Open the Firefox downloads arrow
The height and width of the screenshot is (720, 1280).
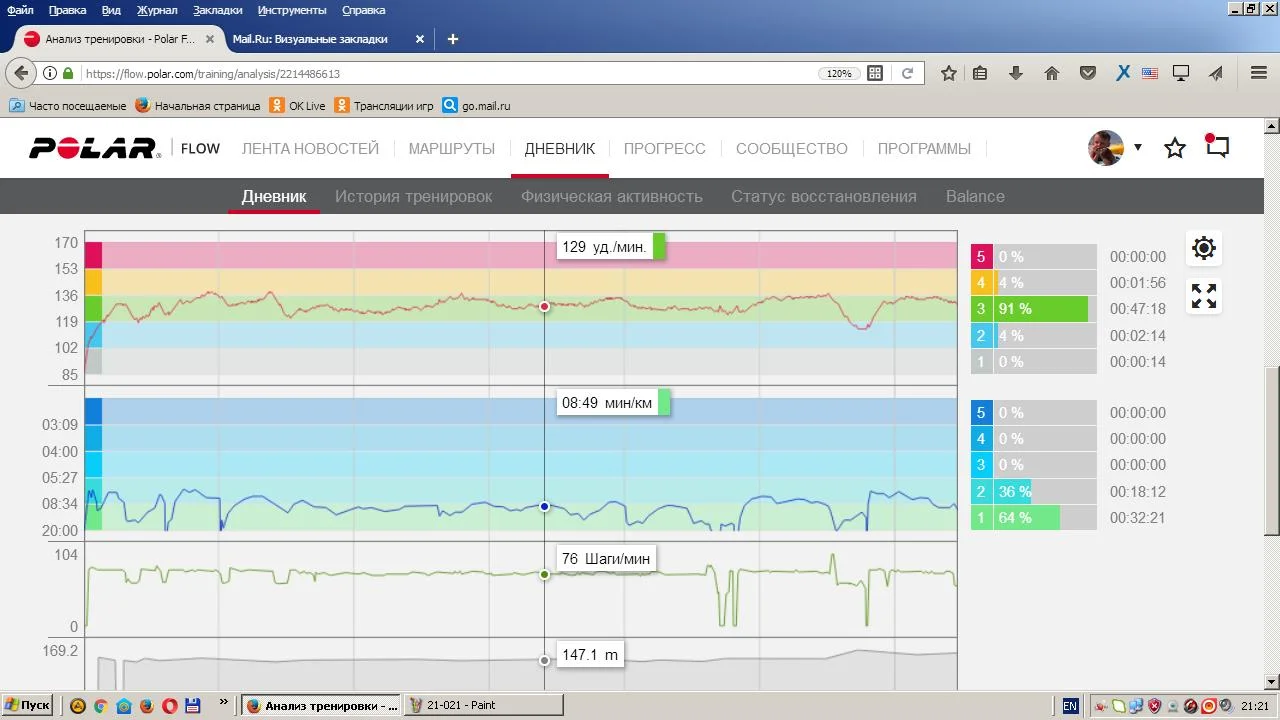click(x=1016, y=73)
